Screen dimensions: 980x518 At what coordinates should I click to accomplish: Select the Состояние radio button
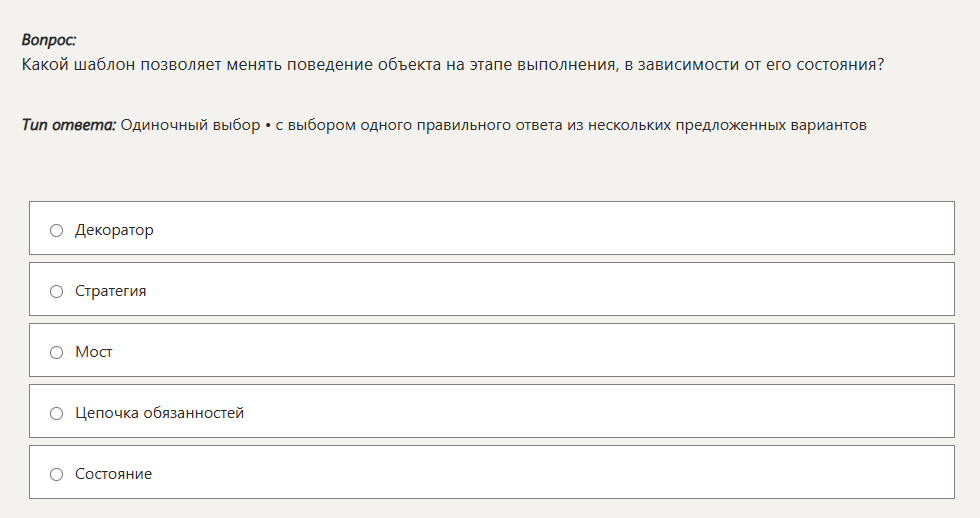(x=56, y=474)
